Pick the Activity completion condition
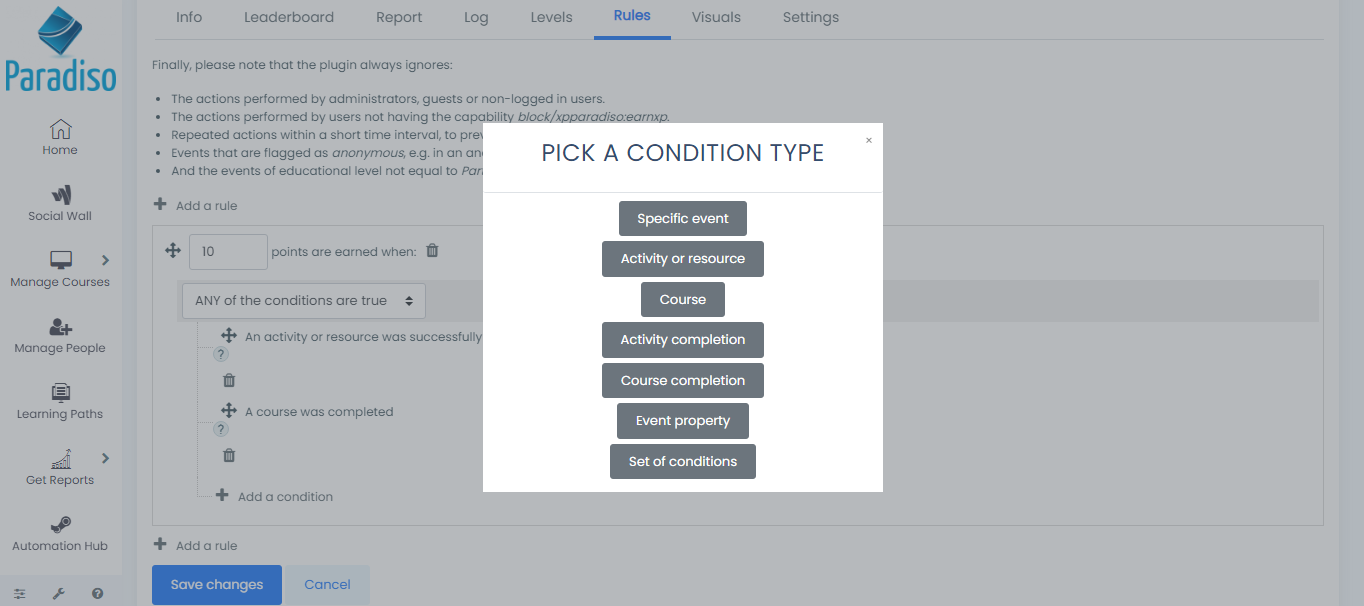This screenshot has height=606, width=1364. (x=682, y=340)
